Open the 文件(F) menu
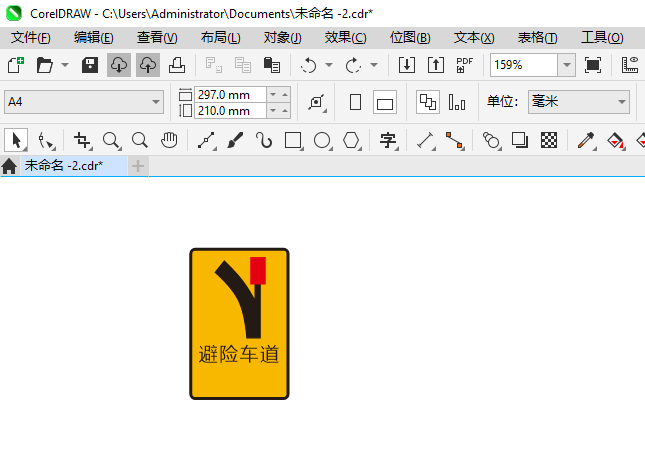645x463 pixels. 31,38
